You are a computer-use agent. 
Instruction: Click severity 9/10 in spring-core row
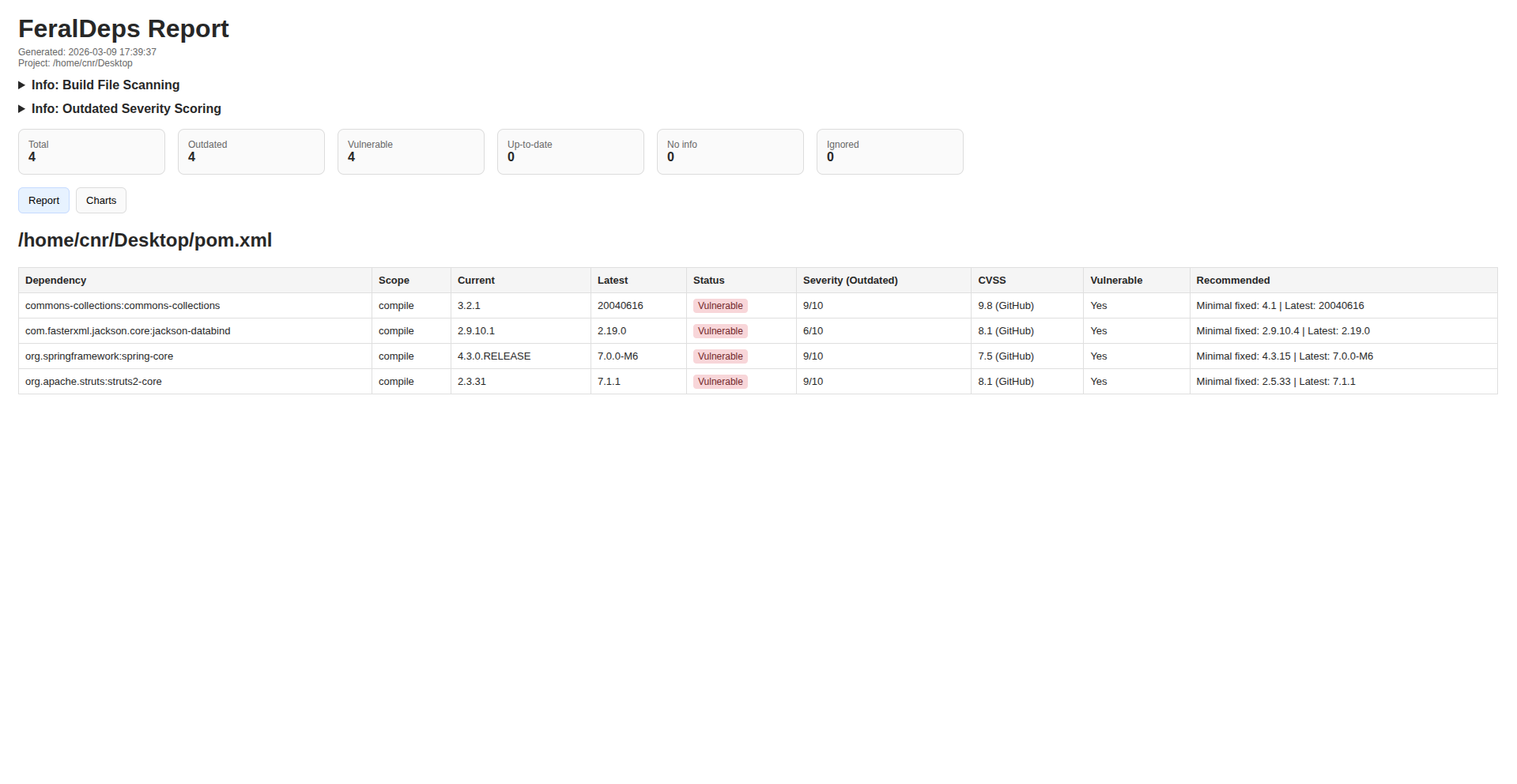click(x=813, y=356)
